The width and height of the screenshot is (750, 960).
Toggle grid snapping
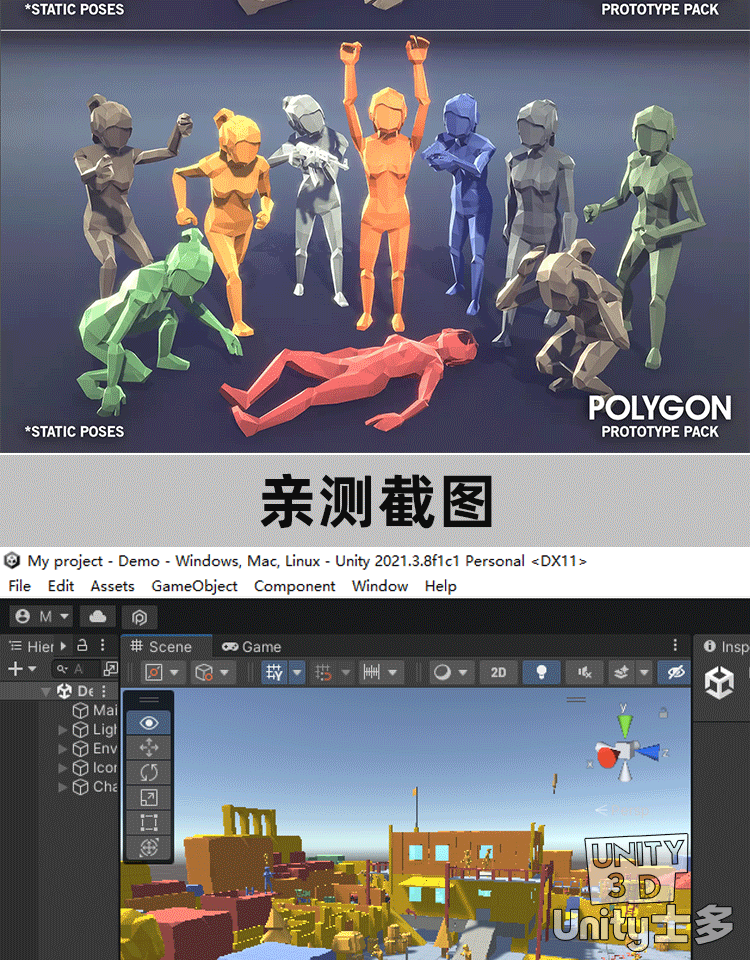pos(323,673)
